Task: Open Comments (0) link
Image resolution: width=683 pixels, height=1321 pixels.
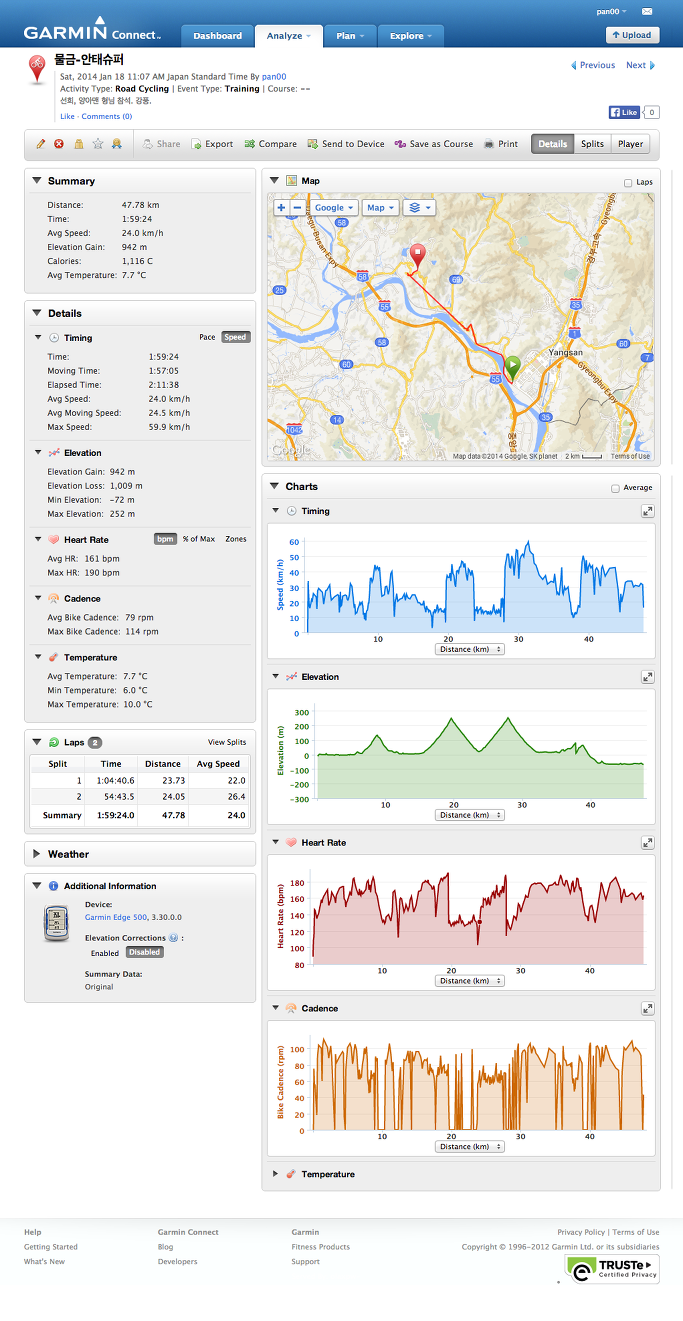Action: click(x=107, y=117)
